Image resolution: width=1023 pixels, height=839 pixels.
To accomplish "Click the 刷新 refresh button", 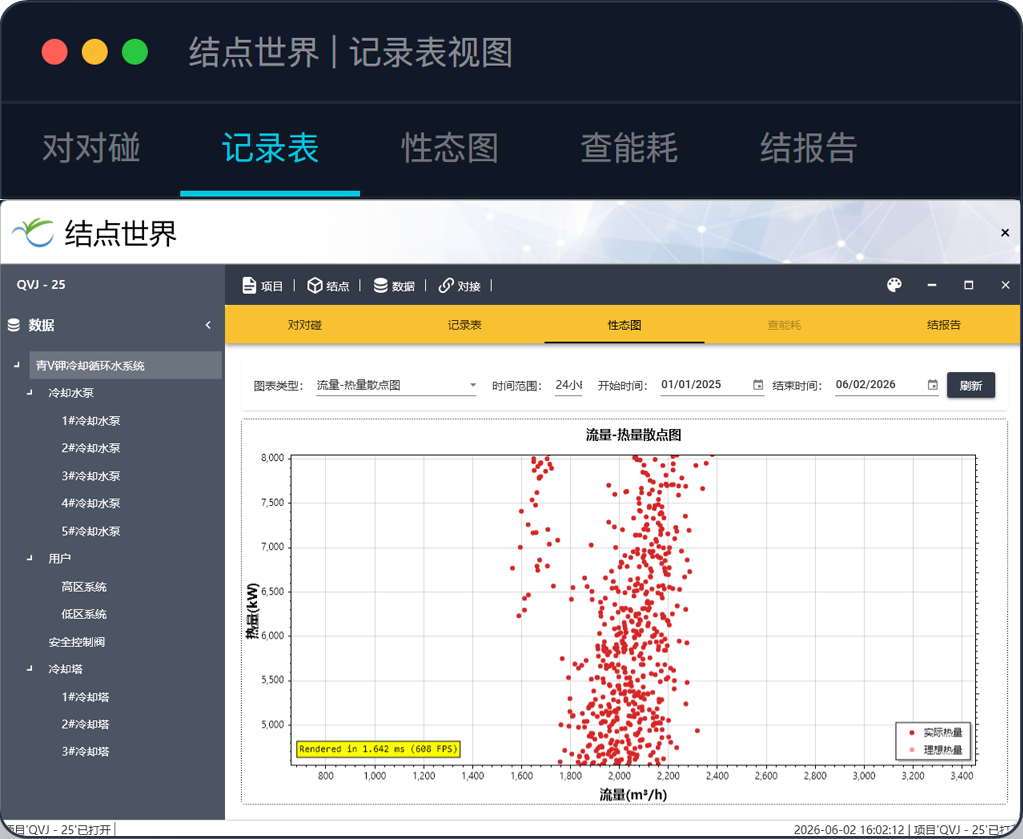I will click(x=971, y=386).
